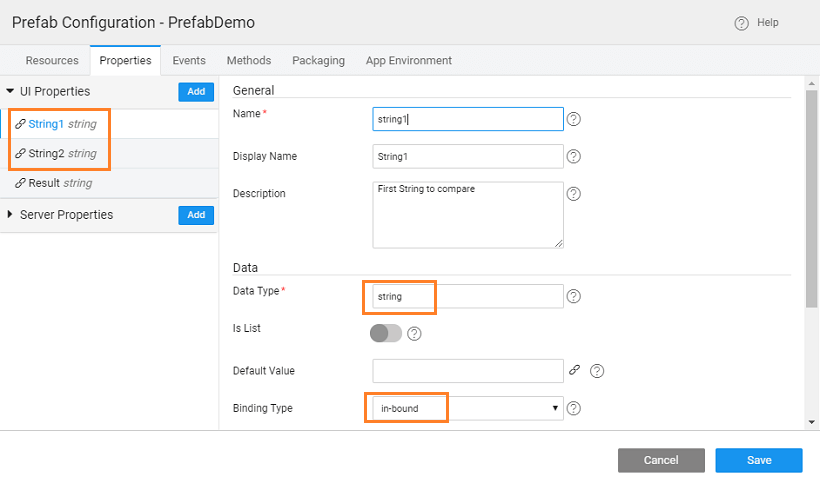Viewport: 820px width, 490px height.
Task: Click help icon next to Binding Type
Action: click(x=574, y=408)
